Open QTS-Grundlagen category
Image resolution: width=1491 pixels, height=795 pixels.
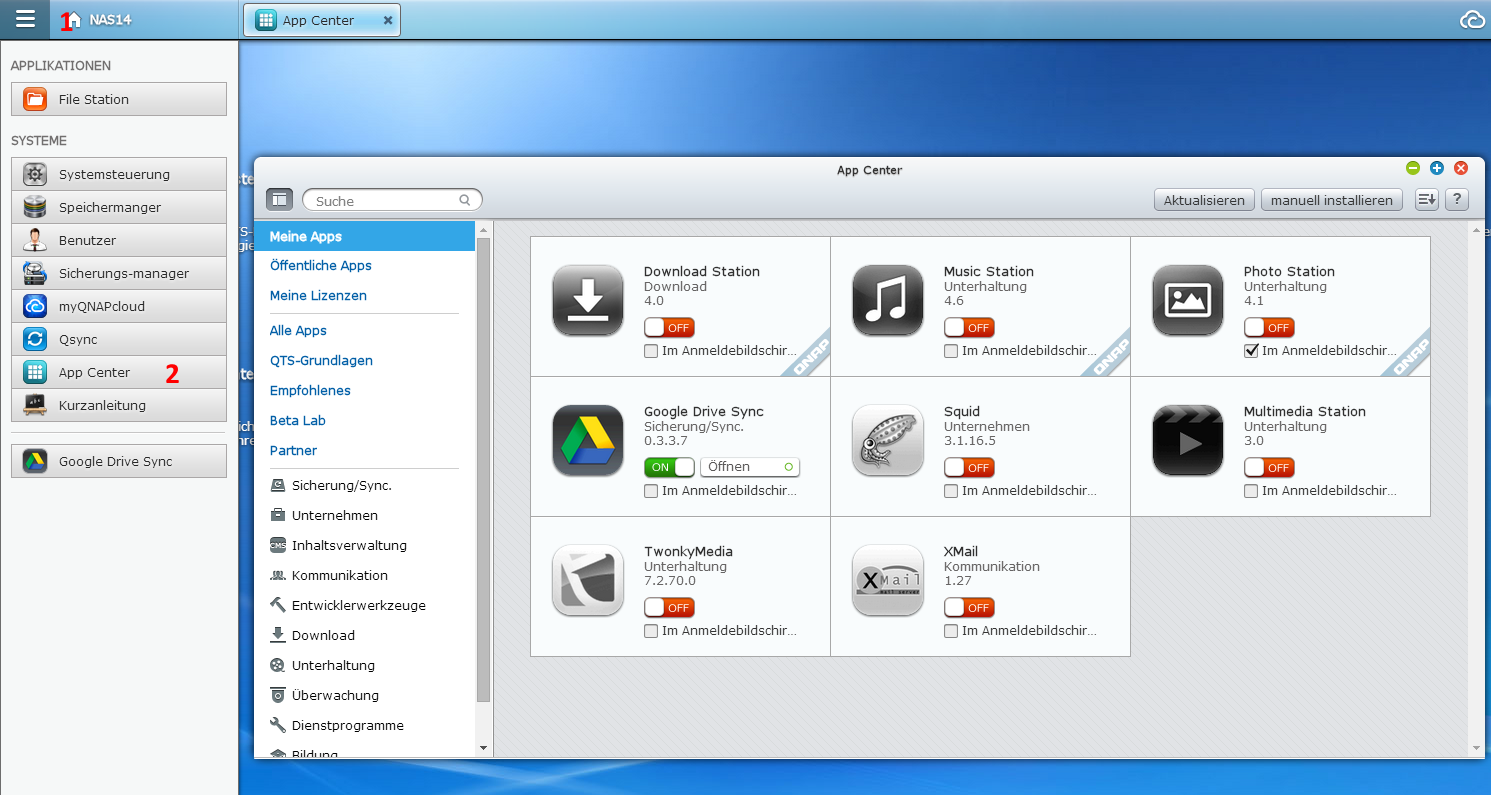(321, 361)
